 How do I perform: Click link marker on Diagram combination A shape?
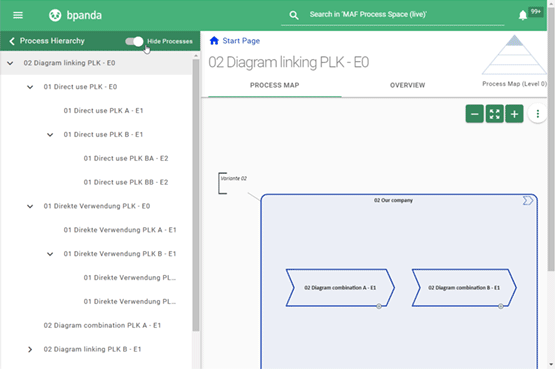tap(379, 306)
